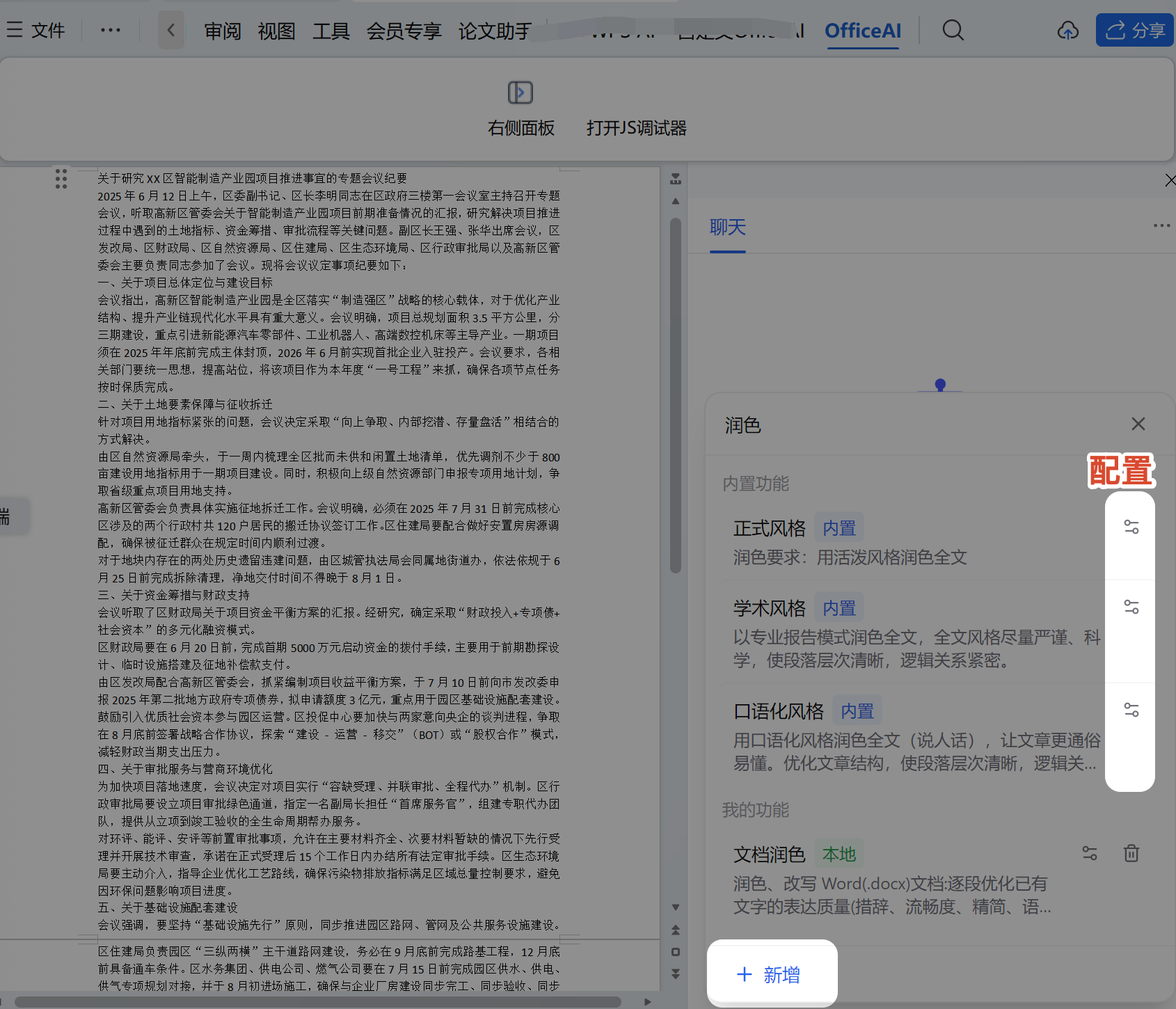Click the document title line 关于研究XX区智能制造
This screenshot has height=1009, width=1176.
point(252,179)
